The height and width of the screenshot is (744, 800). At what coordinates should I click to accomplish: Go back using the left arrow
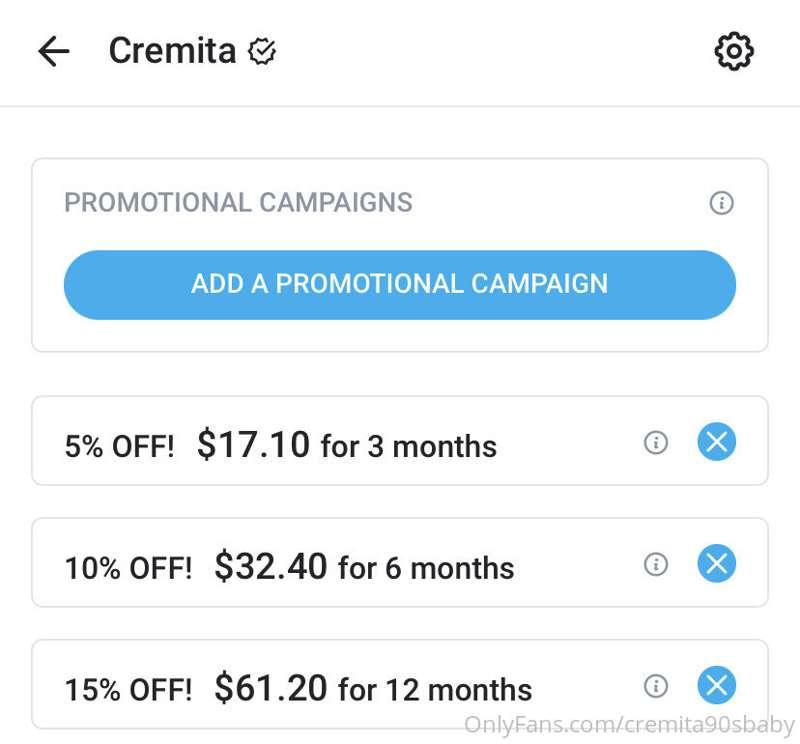click(54, 51)
